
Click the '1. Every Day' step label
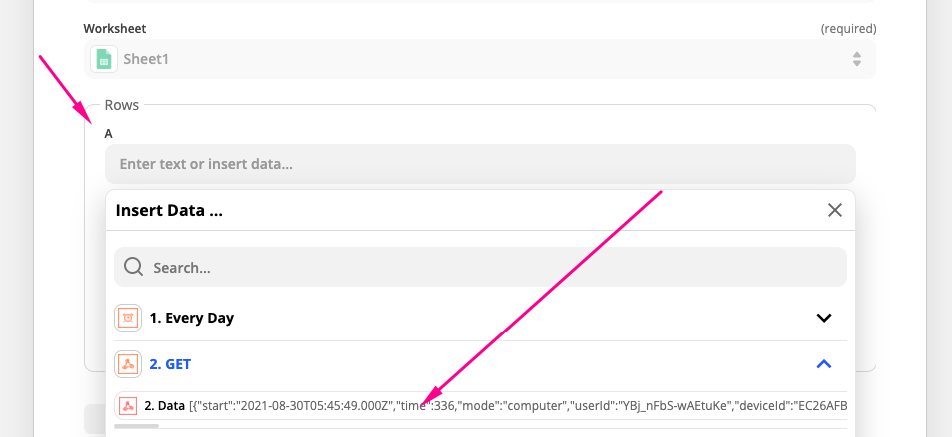[192, 318]
